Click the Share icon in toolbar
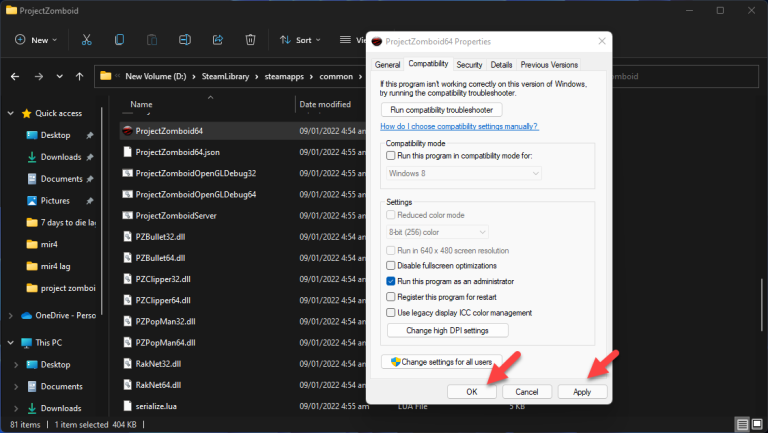The height and width of the screenshot is (433, 768). pos(217,40)
